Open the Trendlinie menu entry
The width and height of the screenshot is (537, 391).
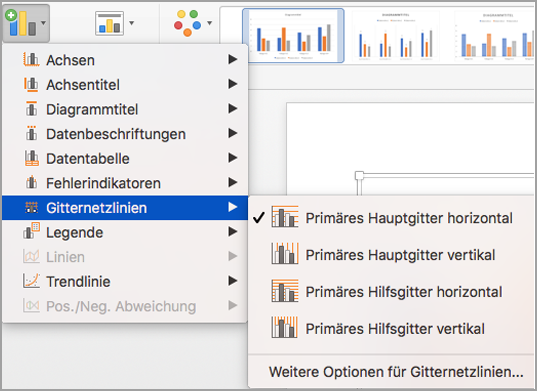coord(125,282)
